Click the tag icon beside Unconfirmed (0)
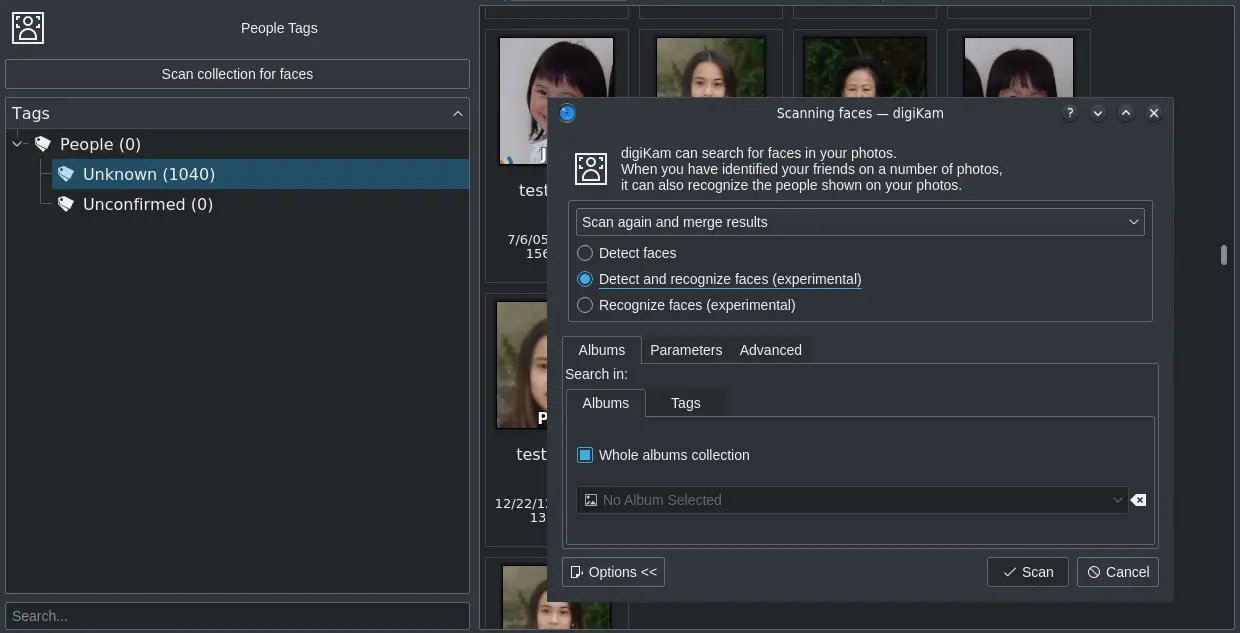This screenshot has height=633, width=1240. tap(66, 204)
